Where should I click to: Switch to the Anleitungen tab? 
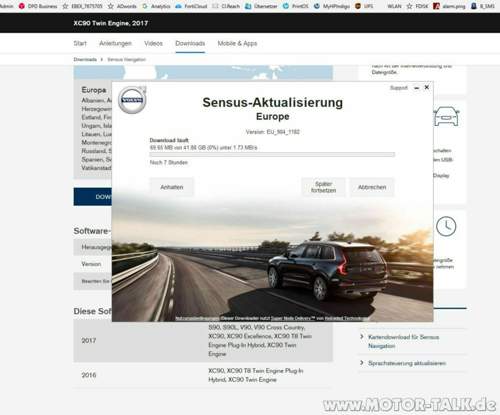click(115, 43)
